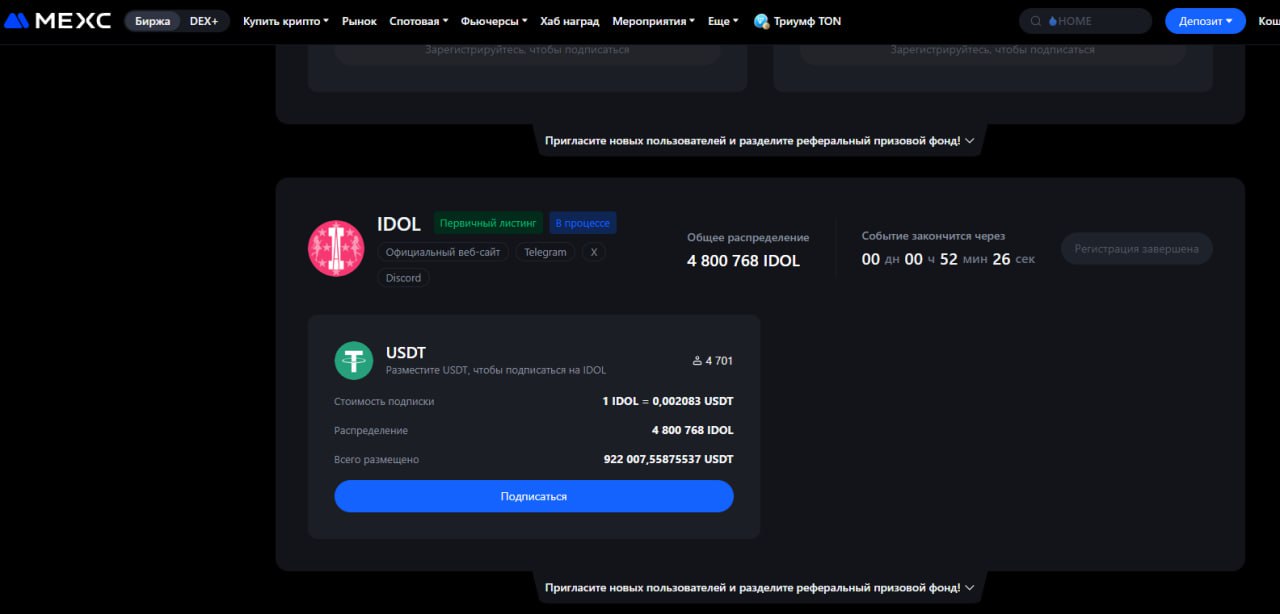
Task: Focus the HOME search field
Action: 1085,21
